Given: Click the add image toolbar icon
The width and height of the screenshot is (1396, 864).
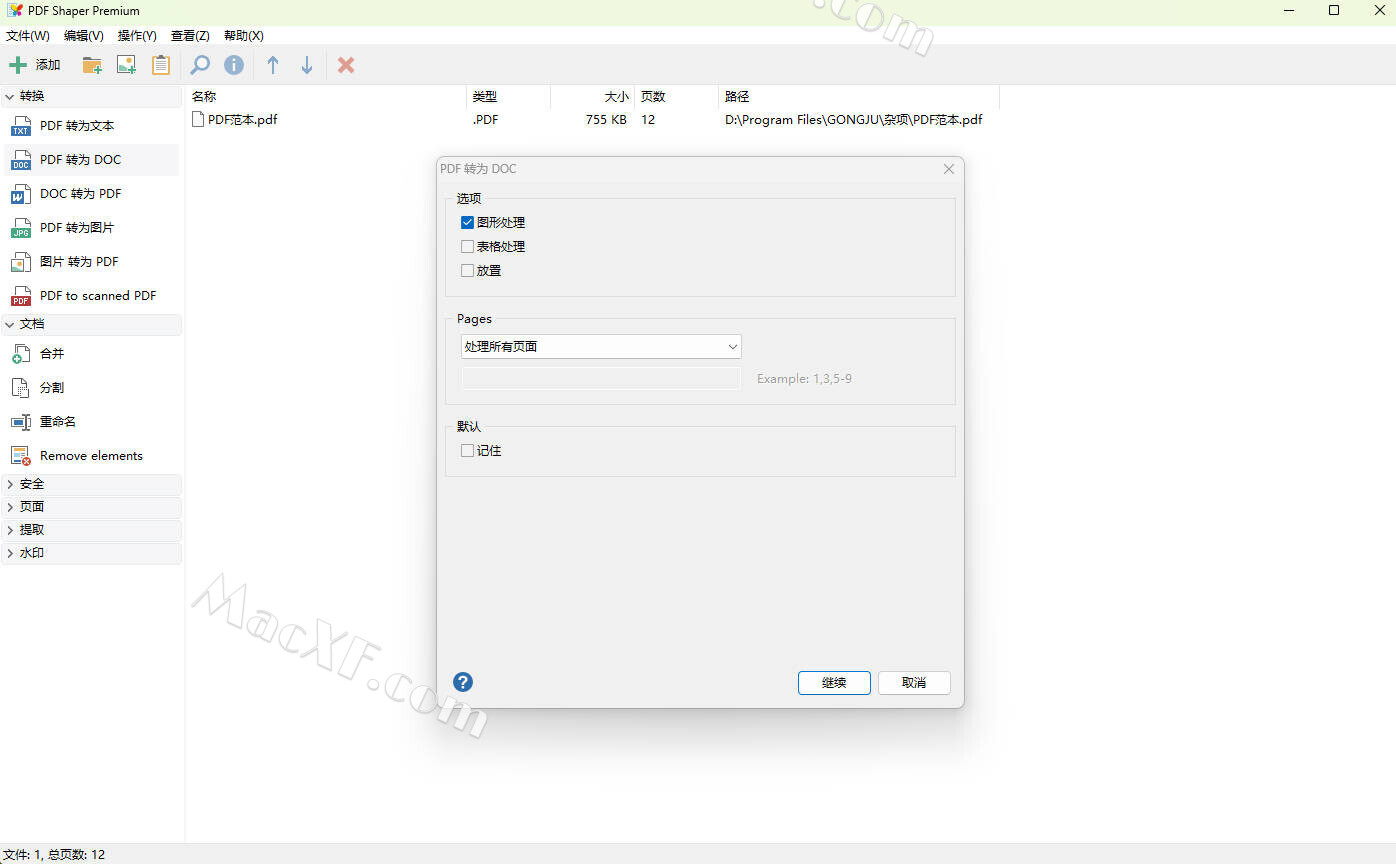Looking at the screenshot, I should (126, 65).
